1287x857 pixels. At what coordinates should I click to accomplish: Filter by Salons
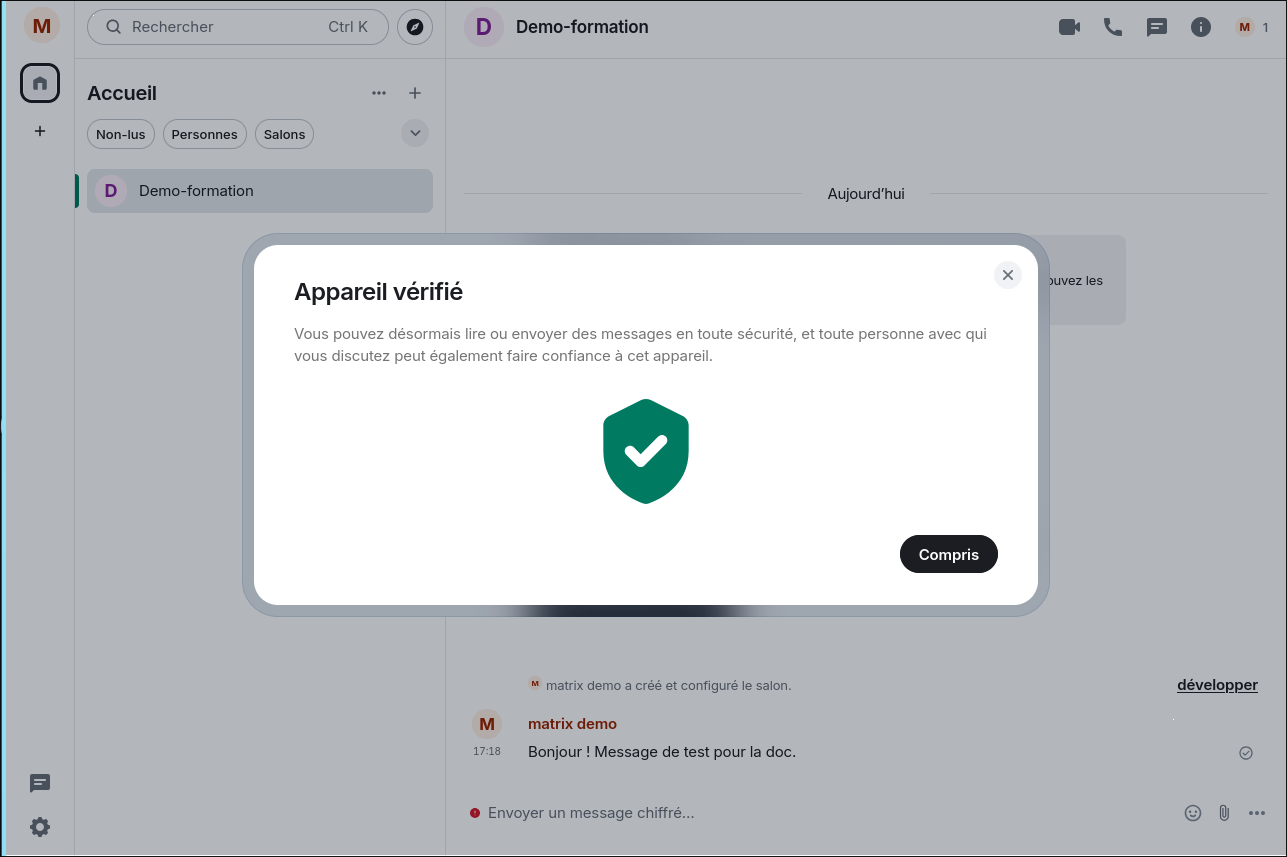pos(284,134)
